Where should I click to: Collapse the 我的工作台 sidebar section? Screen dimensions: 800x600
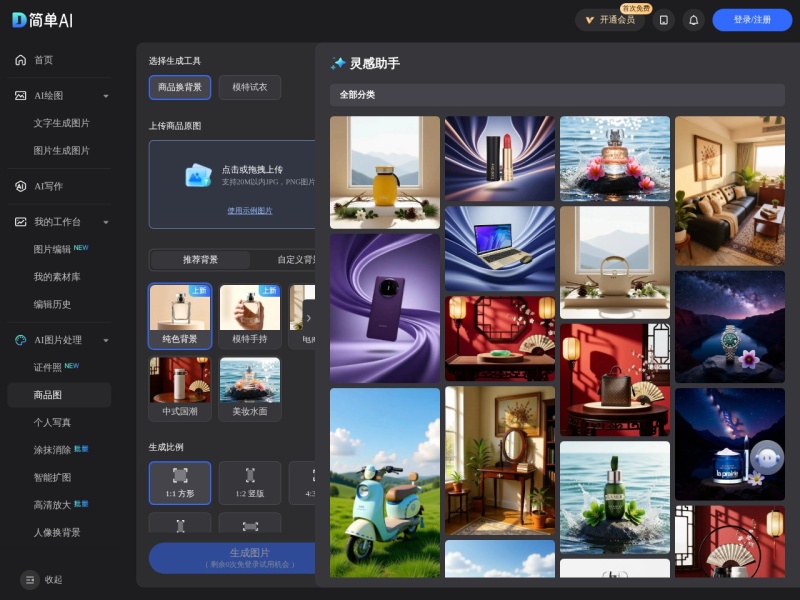[106, 222]
